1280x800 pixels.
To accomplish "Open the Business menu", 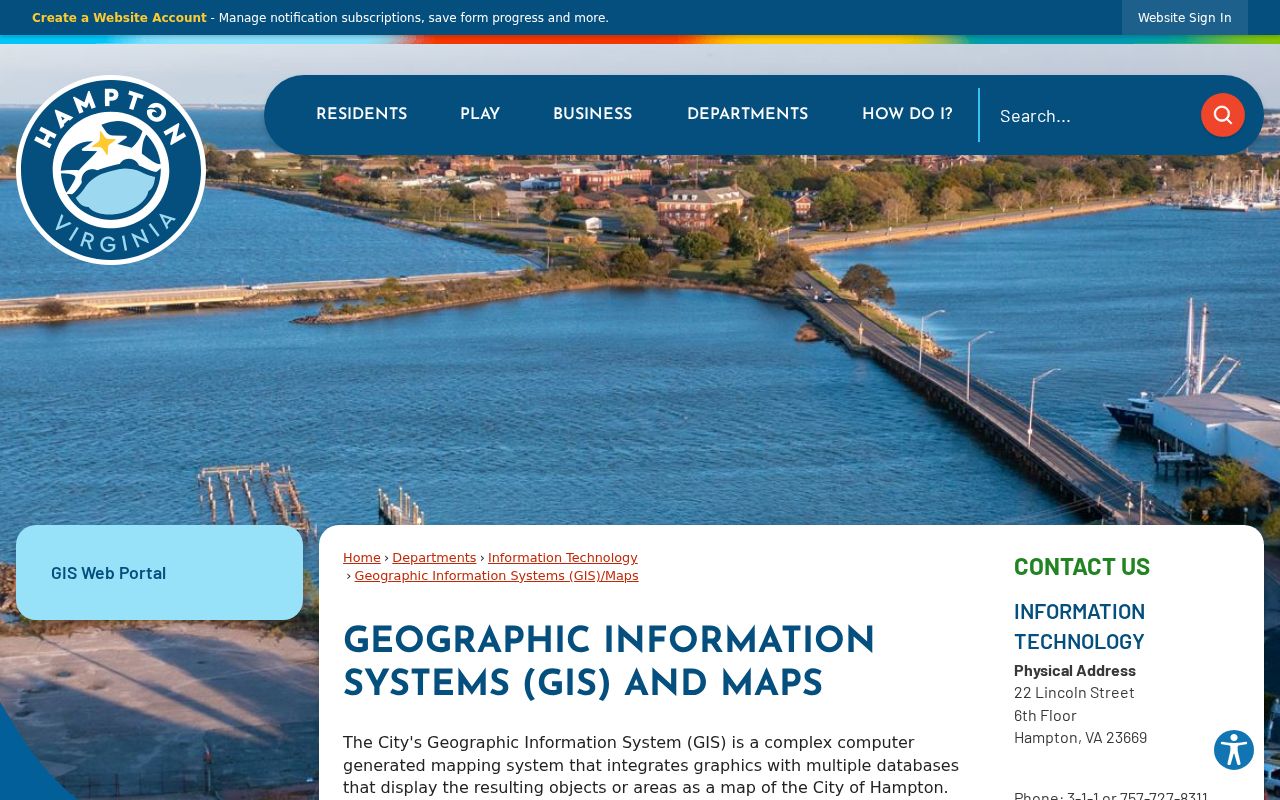I will pos(592,115).
